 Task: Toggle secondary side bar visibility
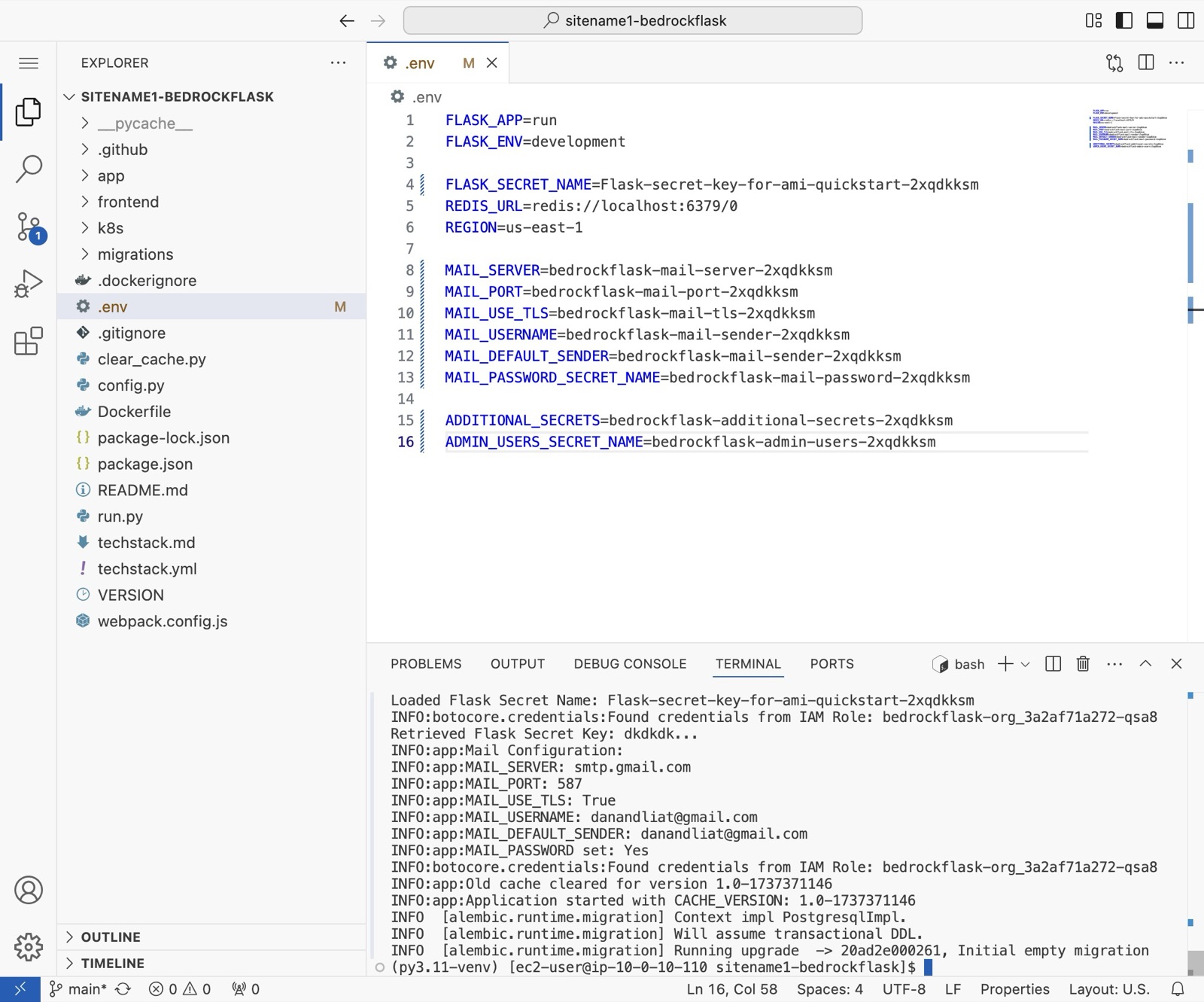tap(1186, 20)
